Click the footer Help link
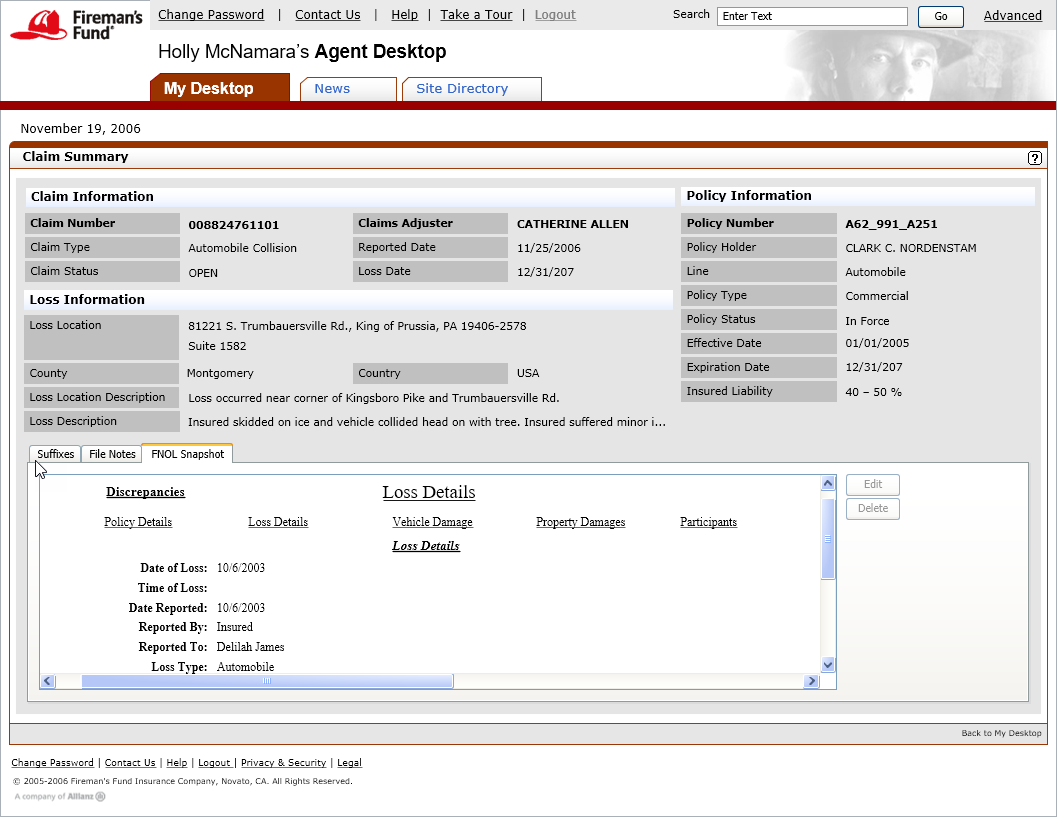 coord(177,762)
